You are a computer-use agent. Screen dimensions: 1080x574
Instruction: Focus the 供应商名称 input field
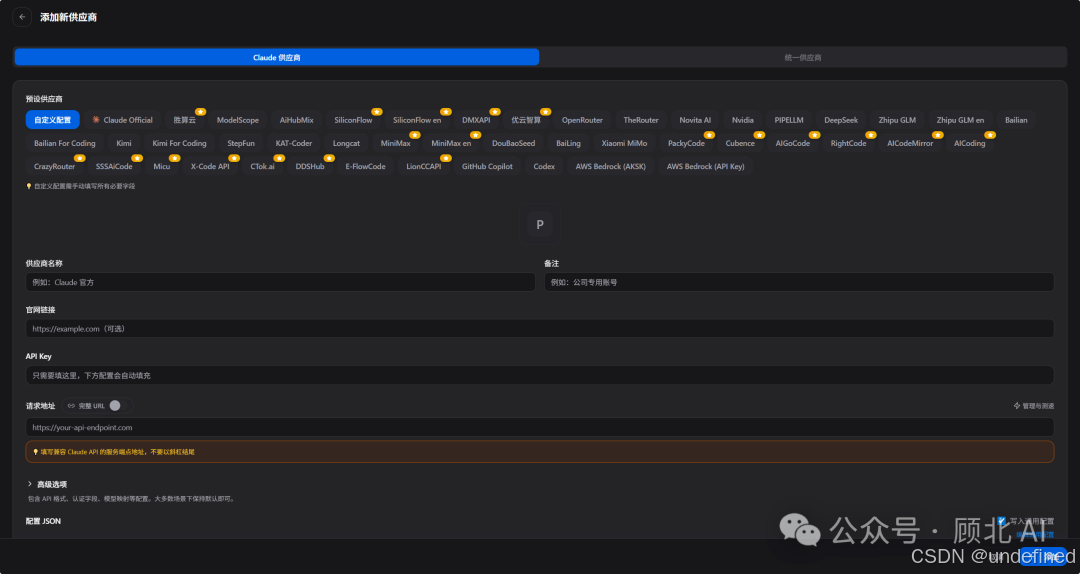(x=280, y=282)
